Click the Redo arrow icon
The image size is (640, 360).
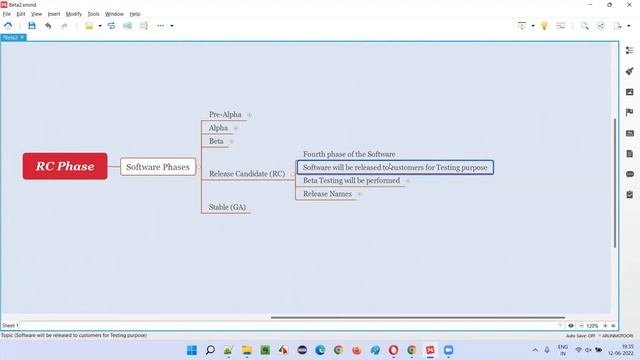click(x=64, y=26)
